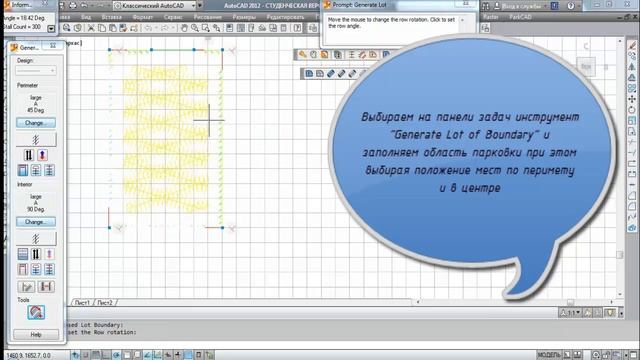The height and width of the screenshot is (360, 640).
Task: Toggle Quick Properties in the status bar
Action: pos(199,355)
